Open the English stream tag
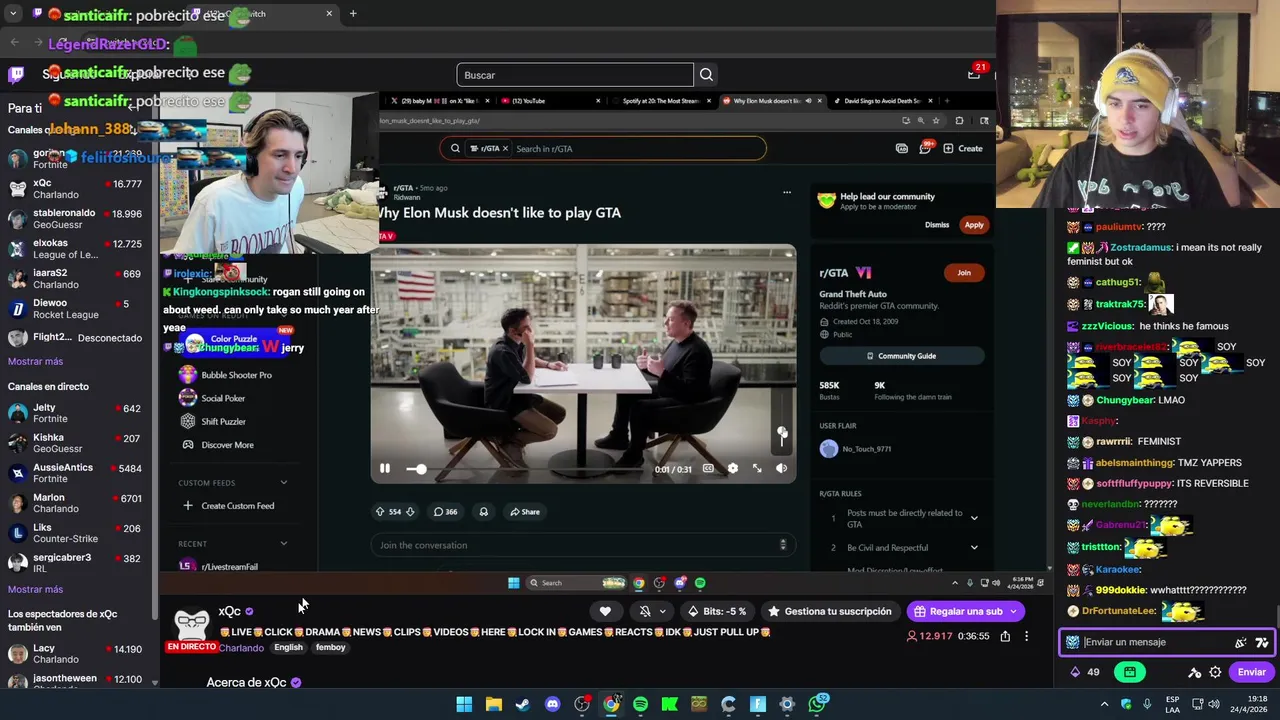The image size is (1280, 720). [288, 648]
